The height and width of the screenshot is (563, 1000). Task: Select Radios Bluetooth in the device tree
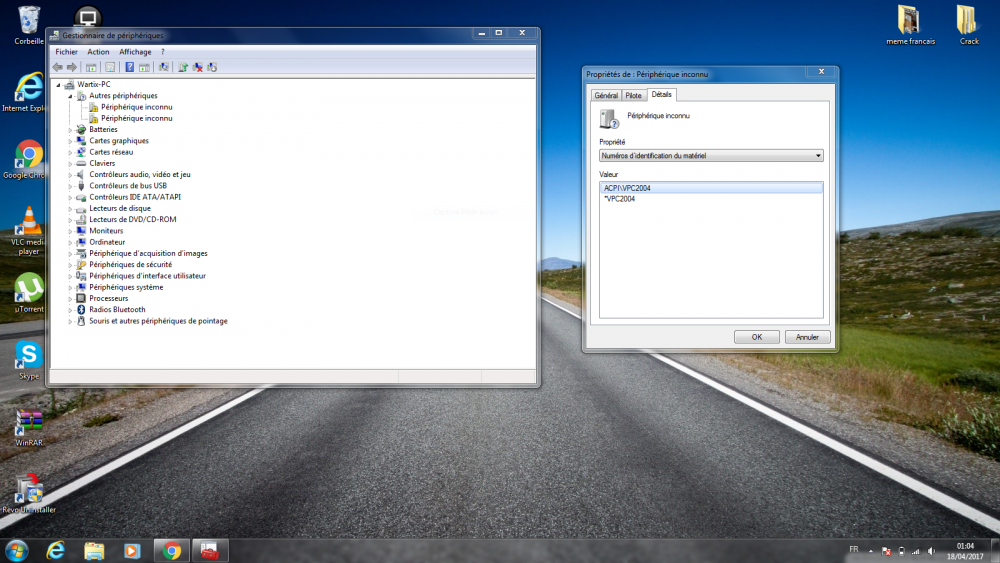pyautogui.click(x=117, y=310)
